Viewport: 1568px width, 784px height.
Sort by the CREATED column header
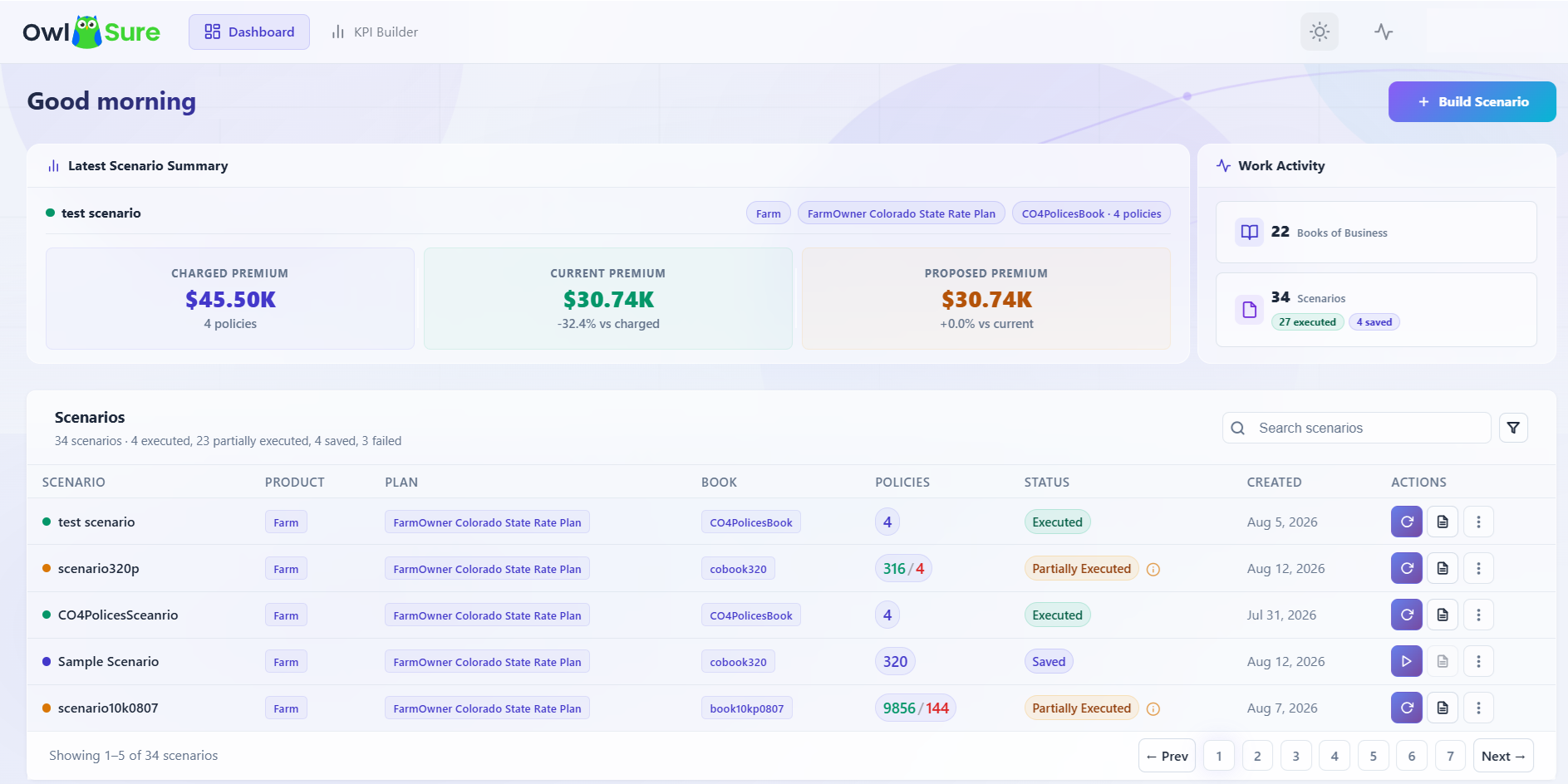tap(1274, 482)
